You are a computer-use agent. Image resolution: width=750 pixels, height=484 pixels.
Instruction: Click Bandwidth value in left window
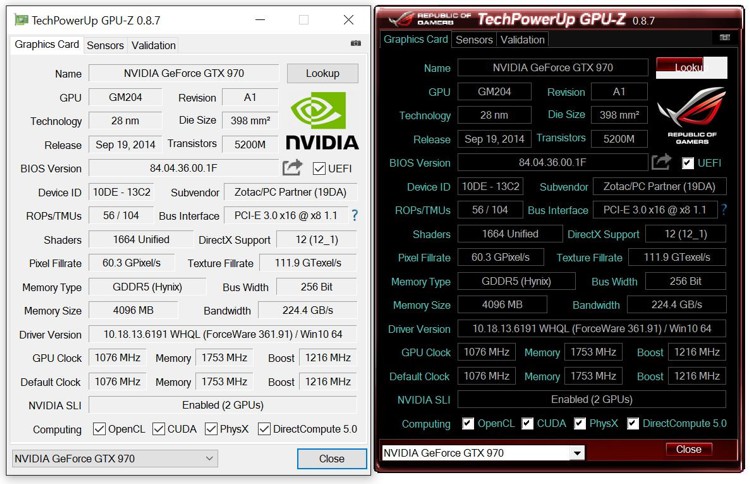pyautogui.click(x=308, y=310)
